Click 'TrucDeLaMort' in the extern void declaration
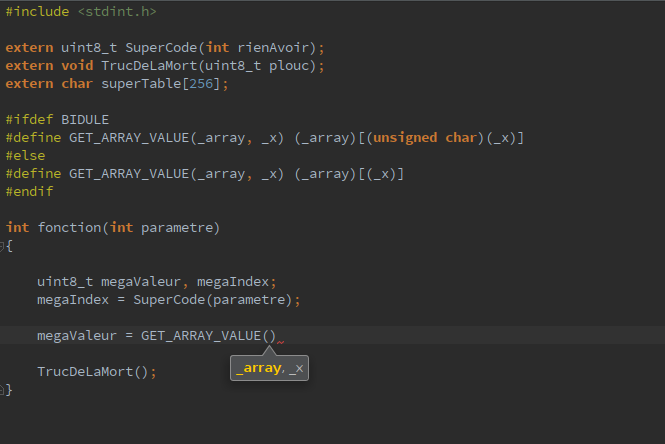The width and height of the screenshot is (665, 444). point(149,66)
